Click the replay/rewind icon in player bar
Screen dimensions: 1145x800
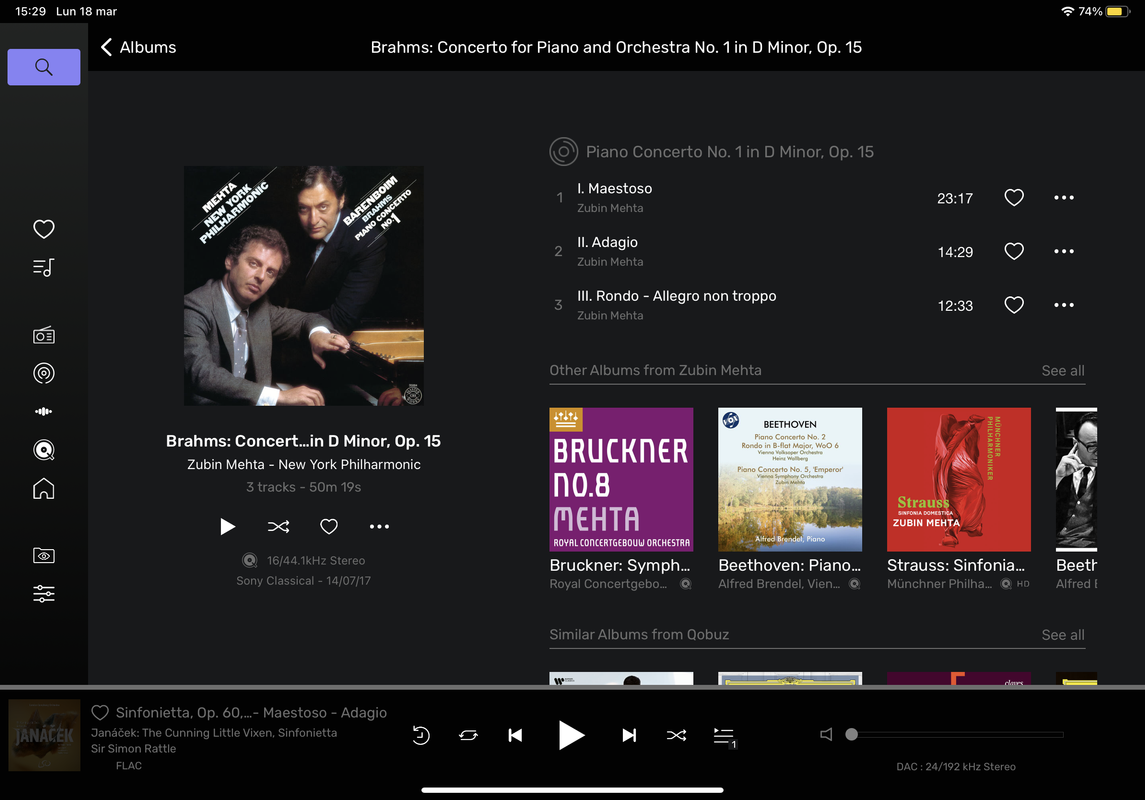coord(421,735)
